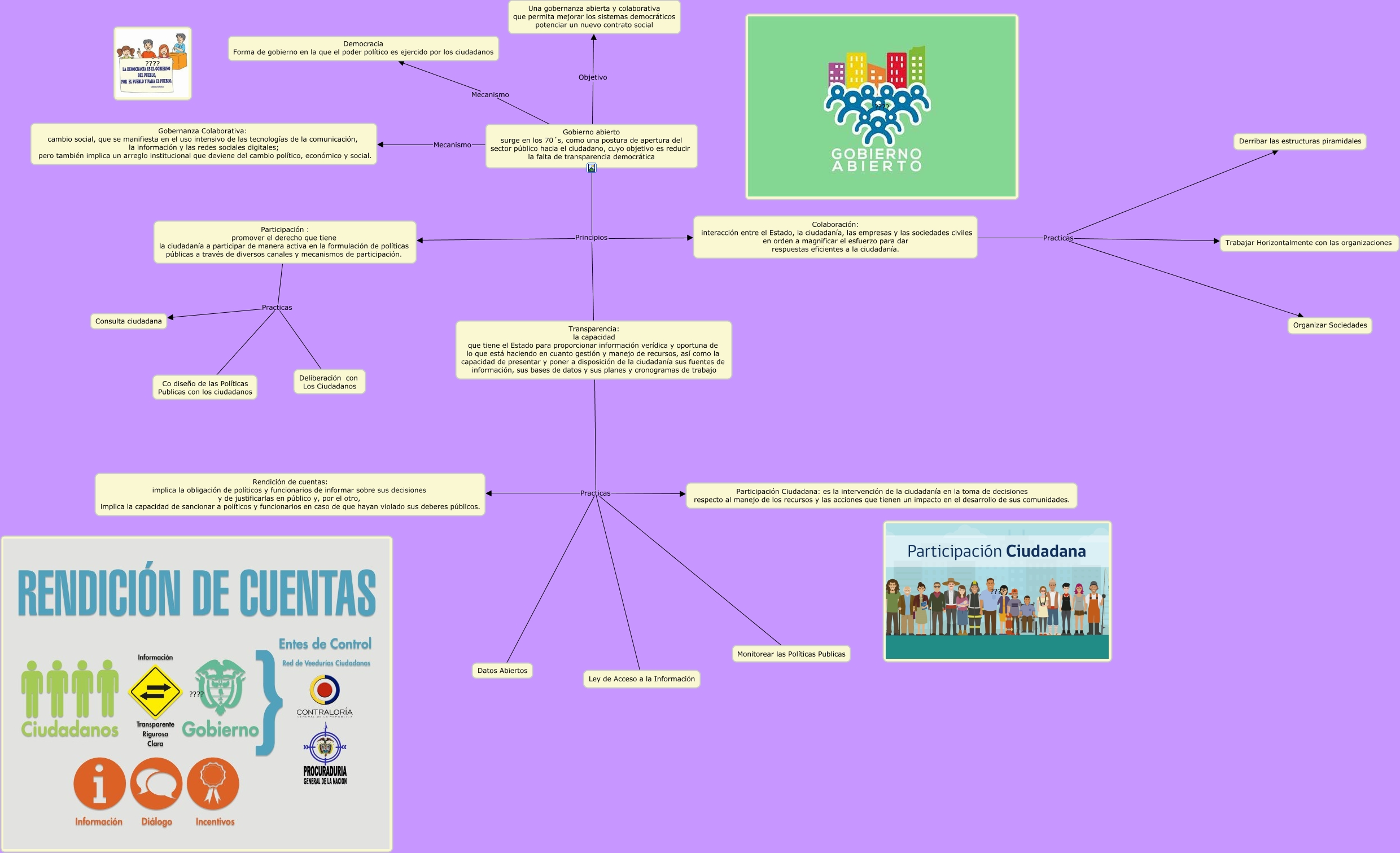Select the Objetivo linking label

593,77
